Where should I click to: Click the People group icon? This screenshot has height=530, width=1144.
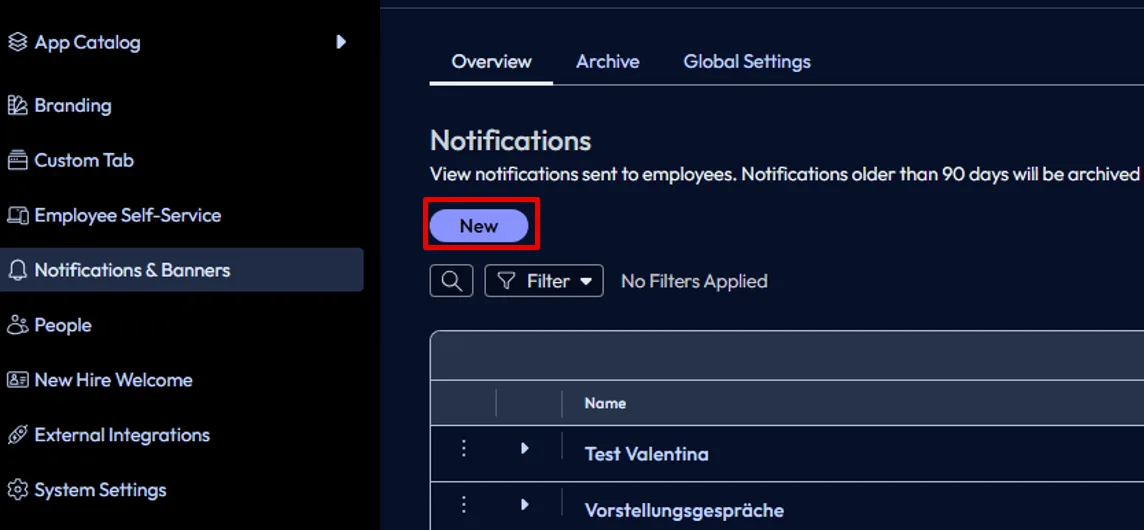(x=18, y=325)
